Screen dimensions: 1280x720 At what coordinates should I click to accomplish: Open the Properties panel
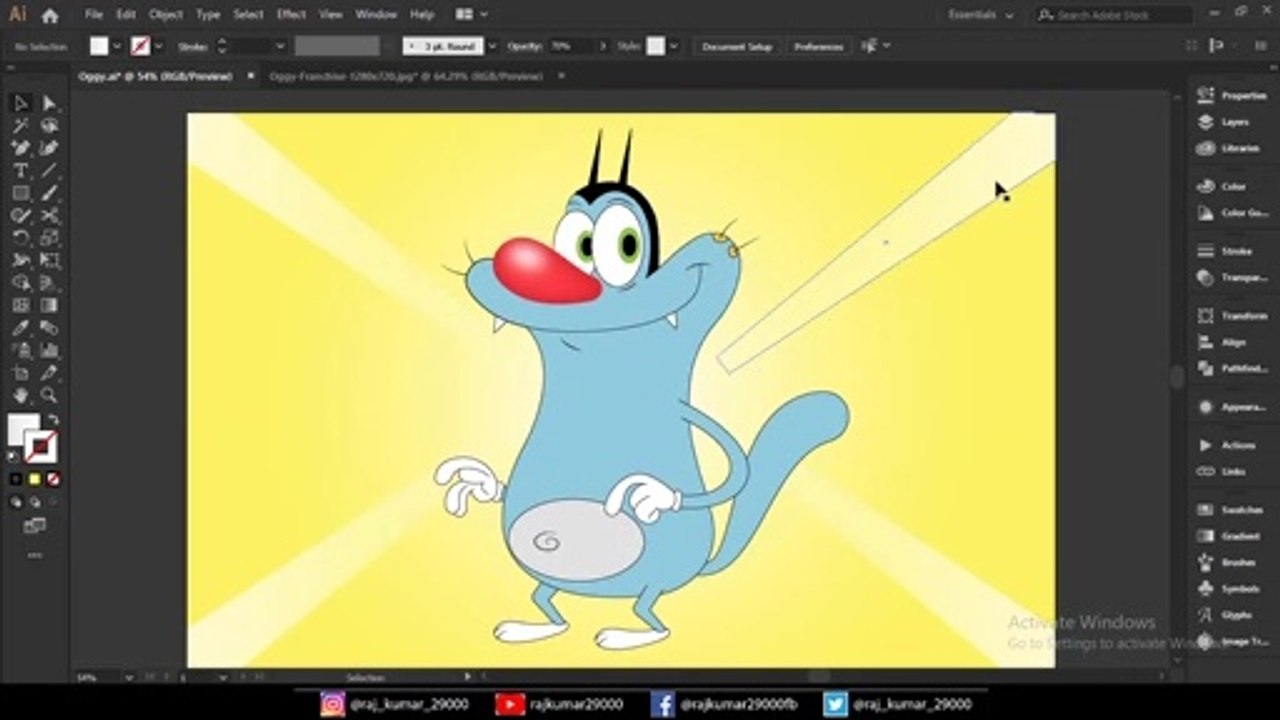click(1231, 96)
